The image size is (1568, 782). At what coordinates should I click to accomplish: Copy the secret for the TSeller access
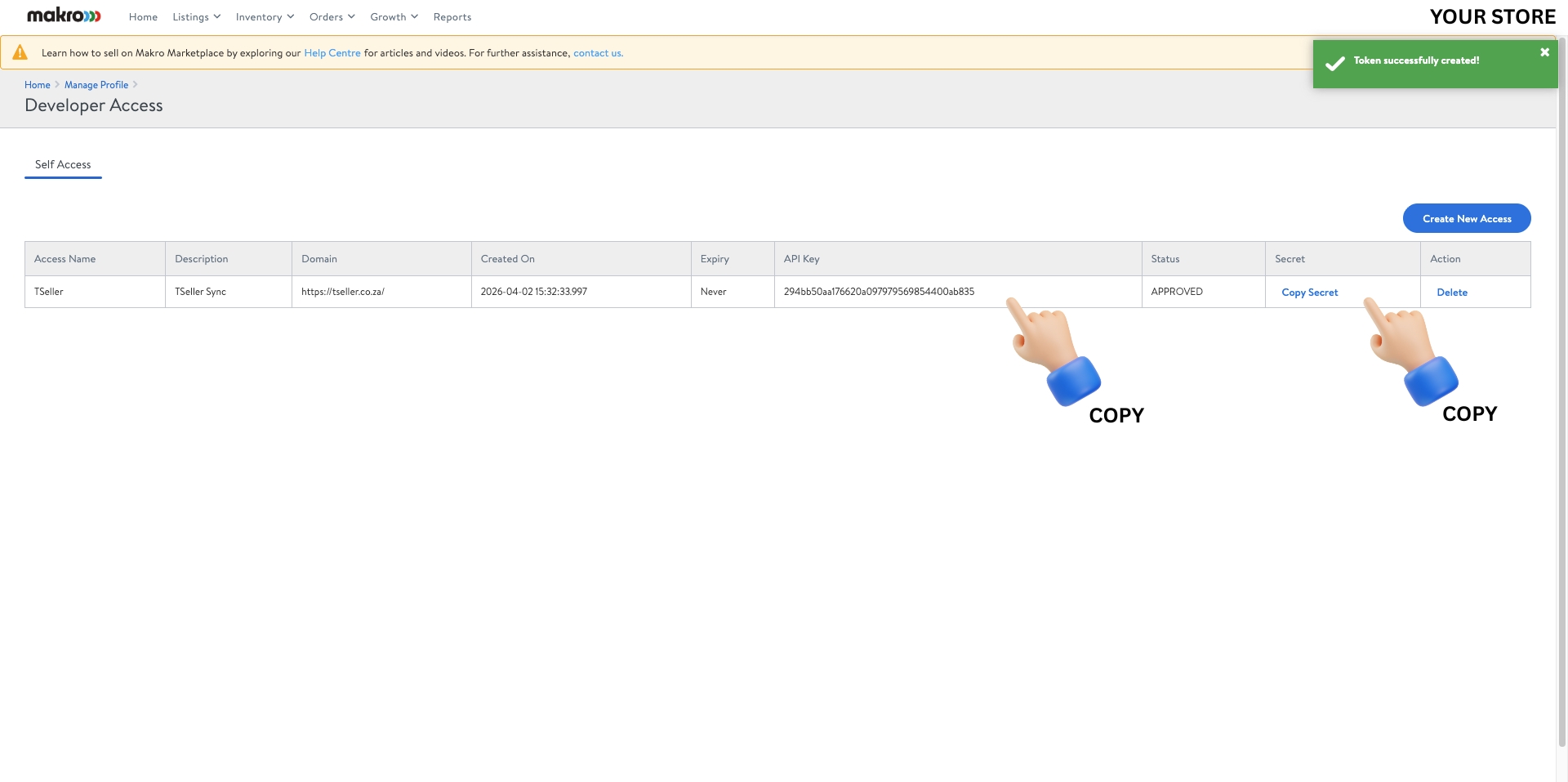(x=1309, y=292)
